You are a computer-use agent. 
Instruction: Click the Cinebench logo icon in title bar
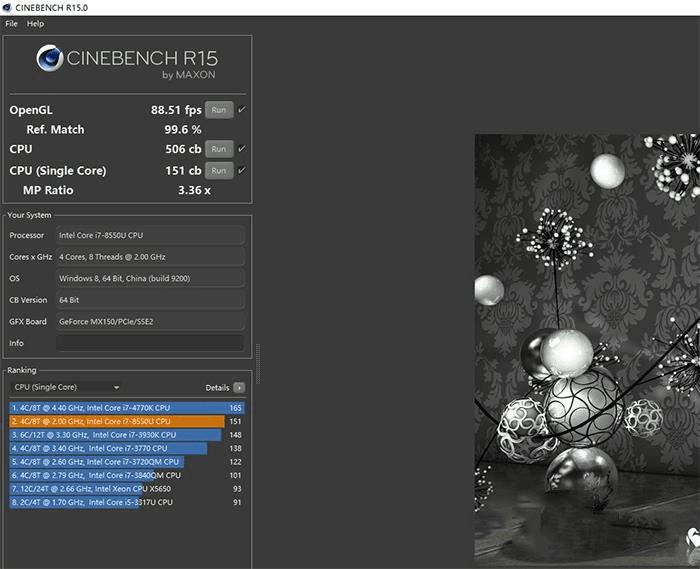coord(6,8)
